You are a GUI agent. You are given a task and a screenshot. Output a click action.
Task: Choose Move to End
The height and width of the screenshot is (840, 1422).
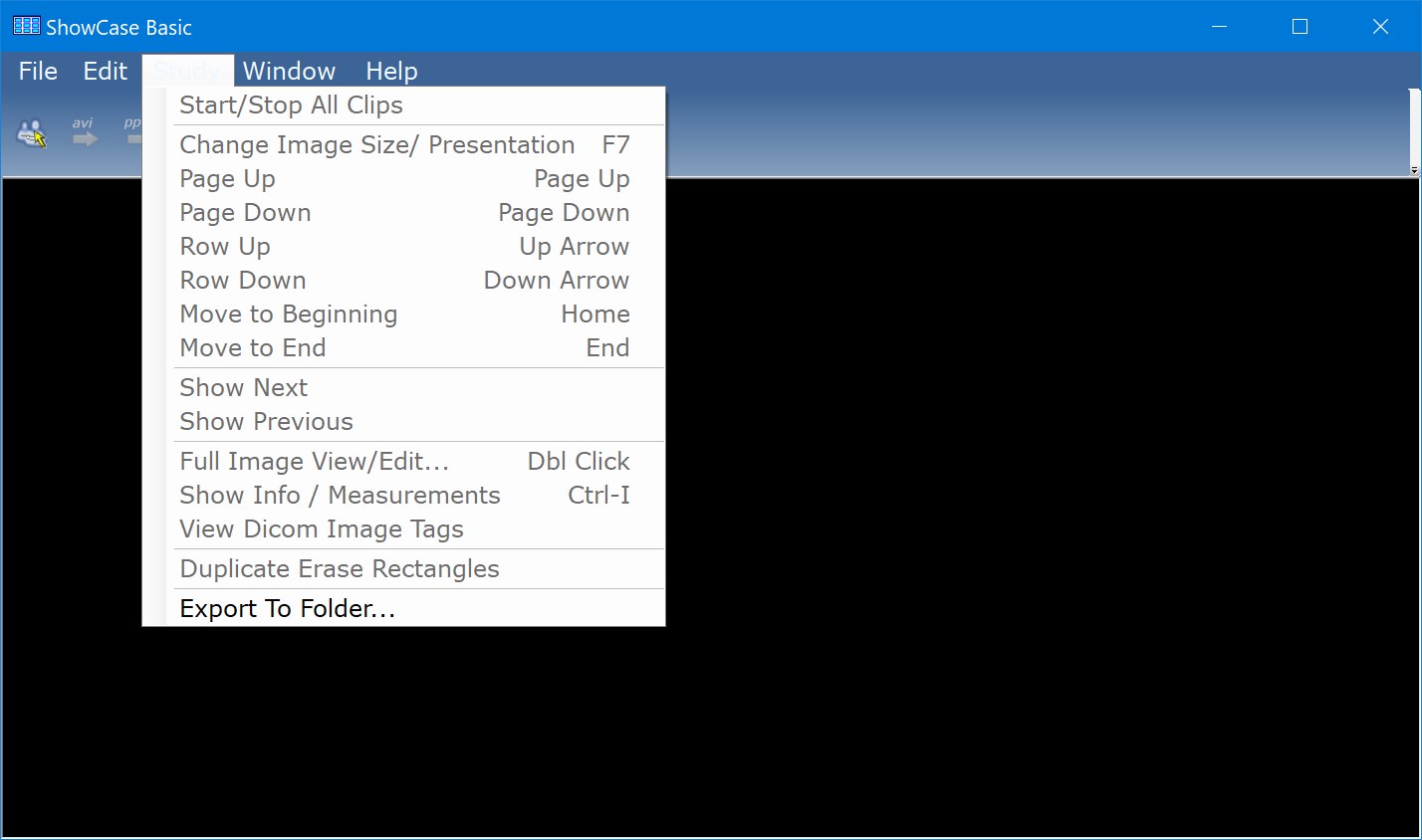tap(253, 348)
